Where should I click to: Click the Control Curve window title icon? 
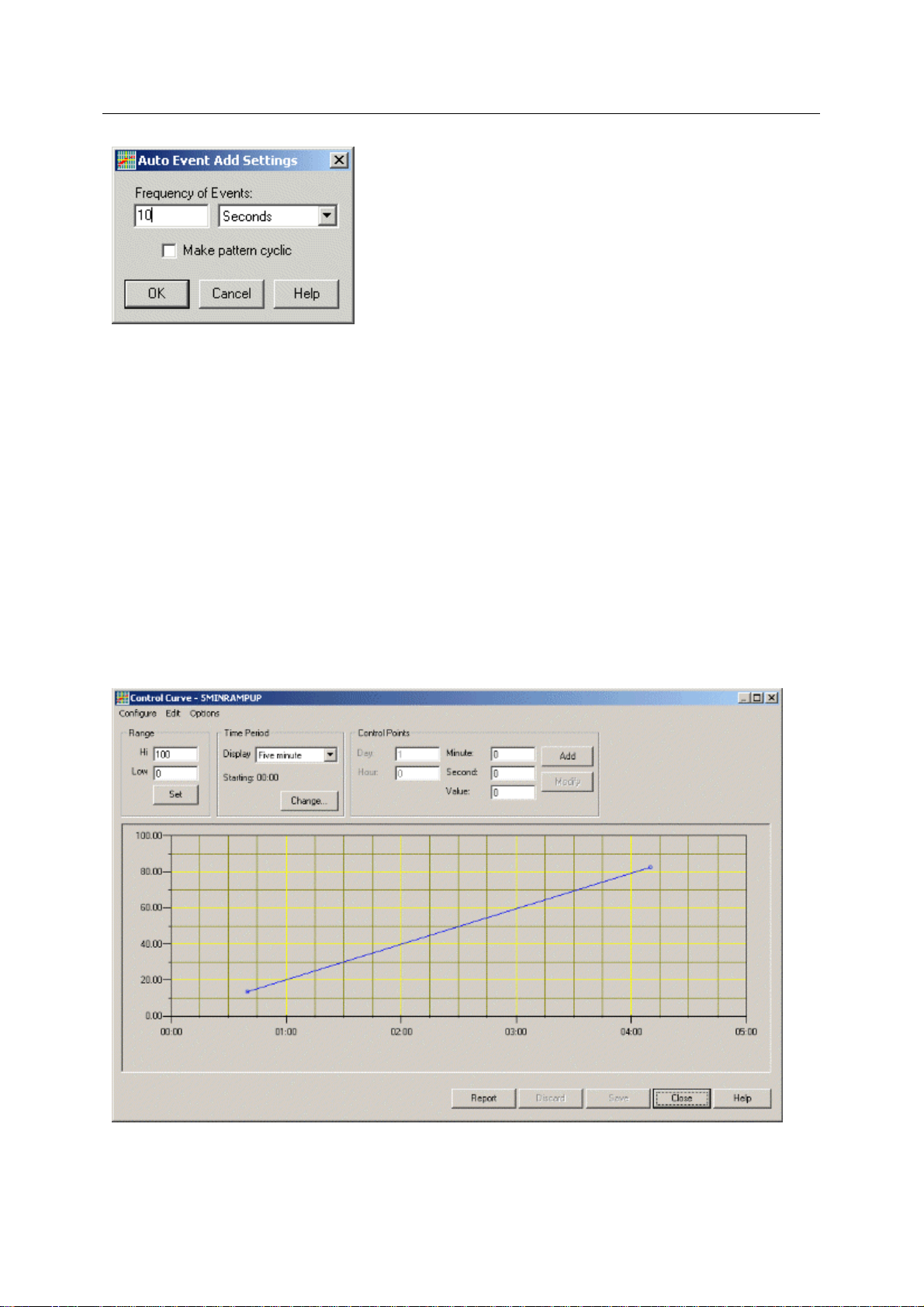122,697
